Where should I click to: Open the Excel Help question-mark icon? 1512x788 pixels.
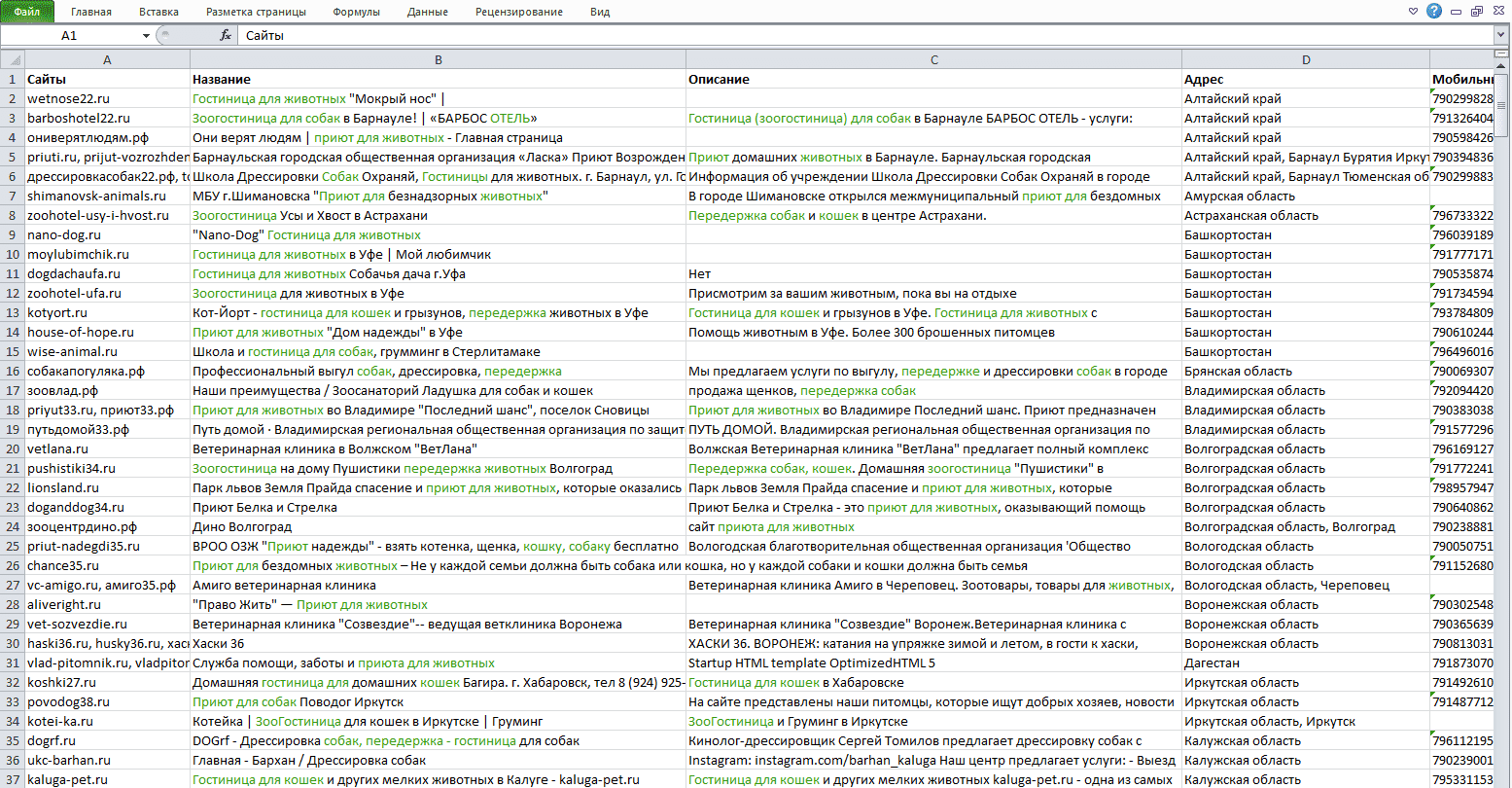[x=1434, y=12]
